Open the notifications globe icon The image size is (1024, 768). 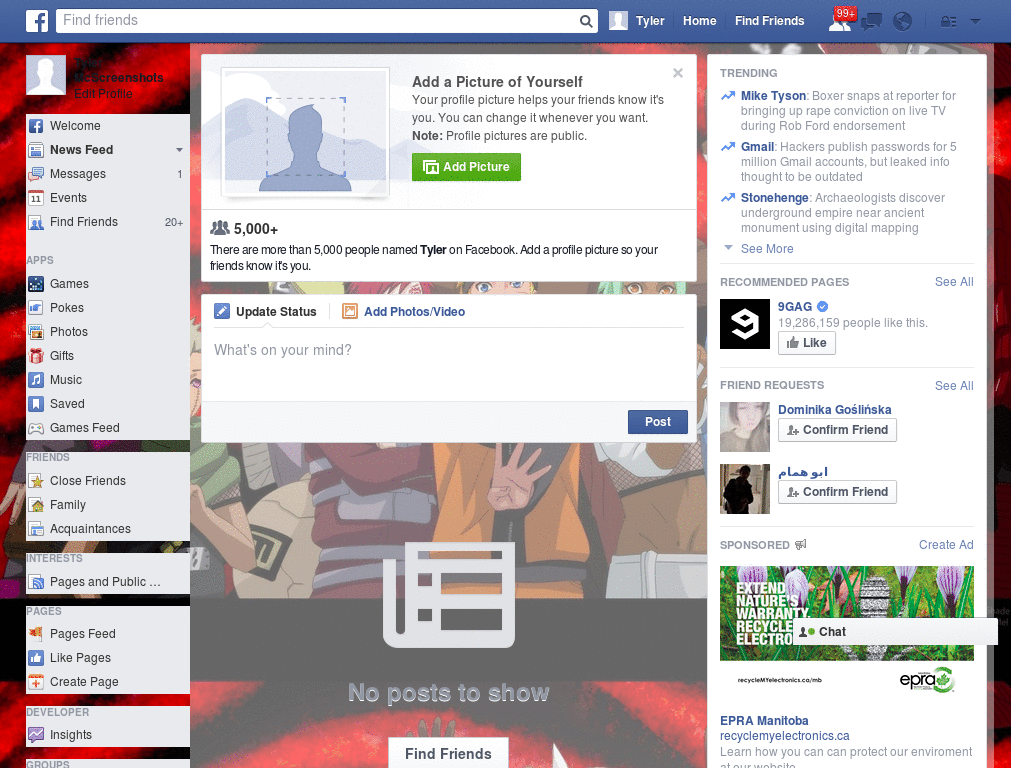coord(902,21)
